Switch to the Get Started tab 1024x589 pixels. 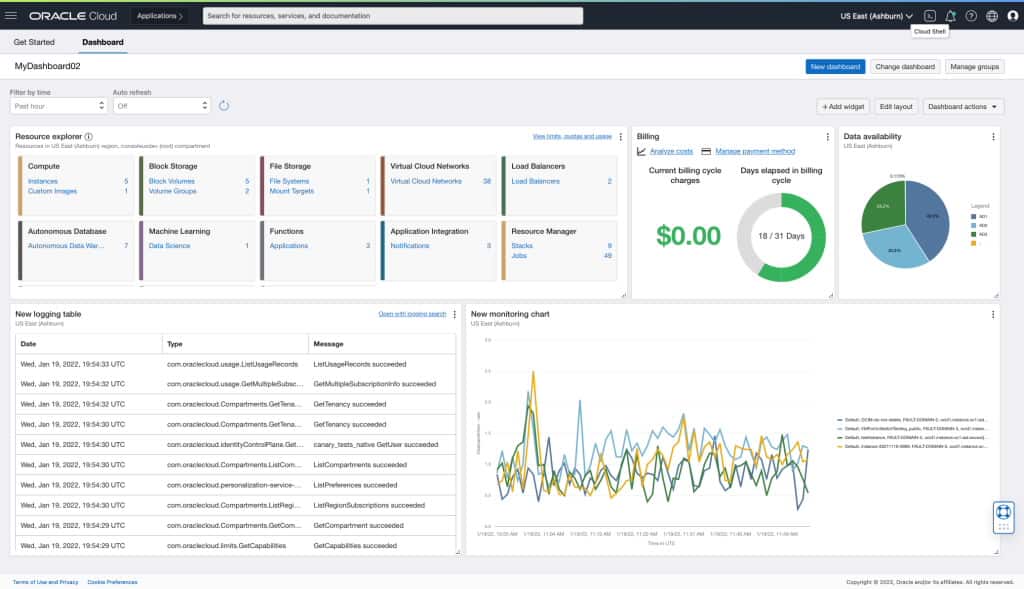pyautogui.click(x=33, y=41)
